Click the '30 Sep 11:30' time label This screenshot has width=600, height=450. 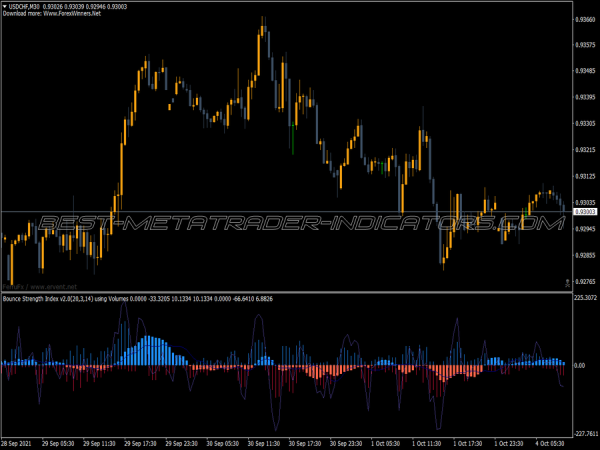click(264, 444)
